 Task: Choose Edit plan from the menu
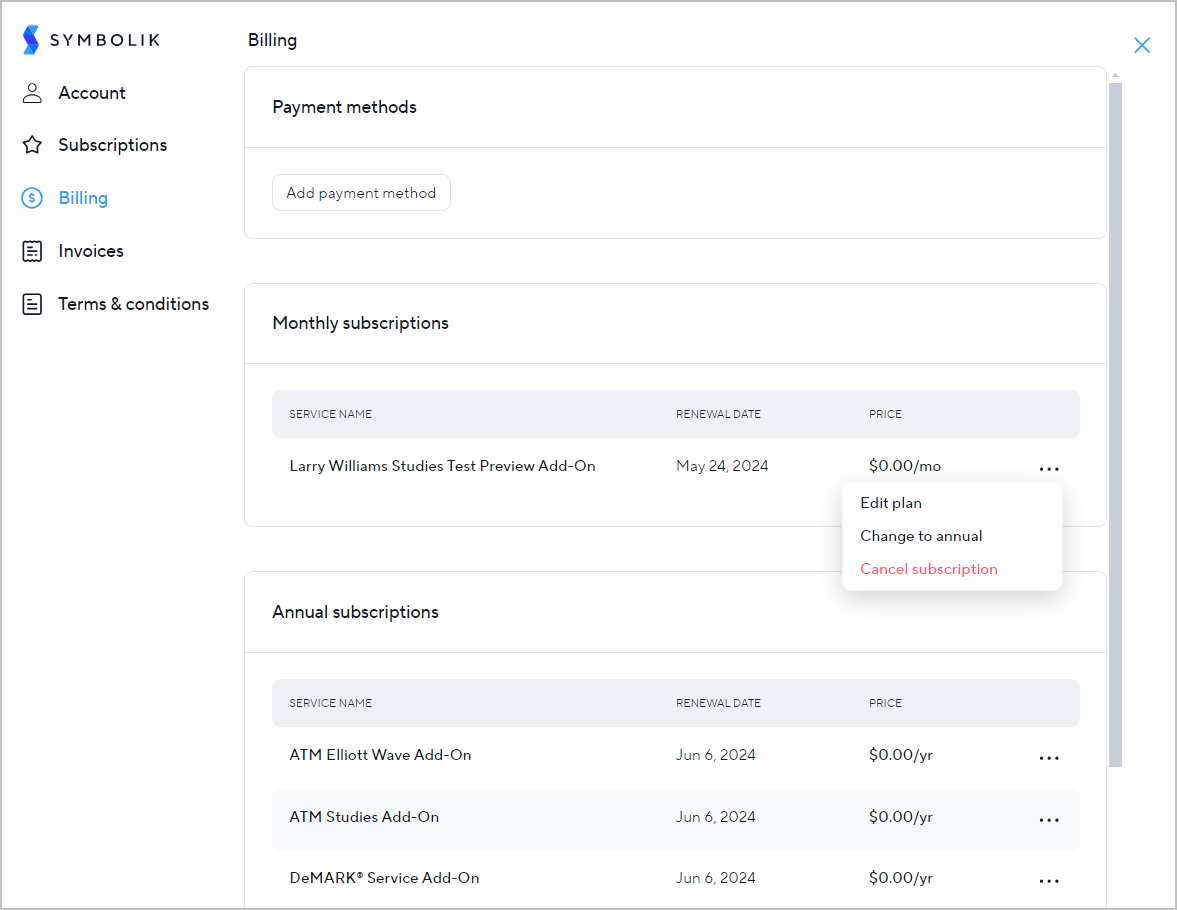tap(891, 503)
